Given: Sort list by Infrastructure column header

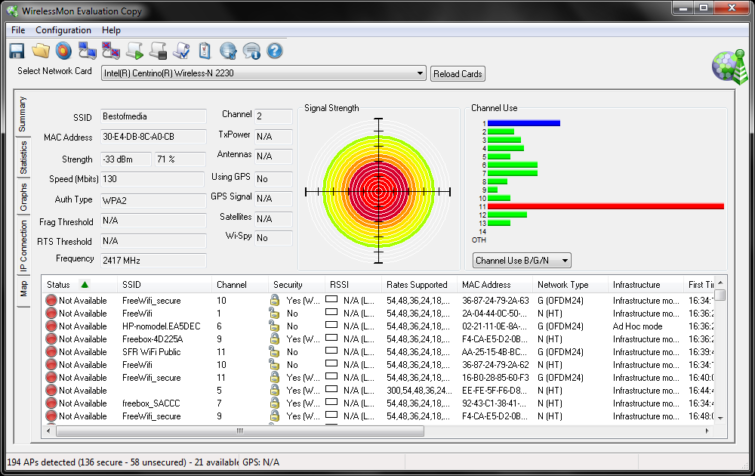Looking at the screenshot, I should point(645,284).
